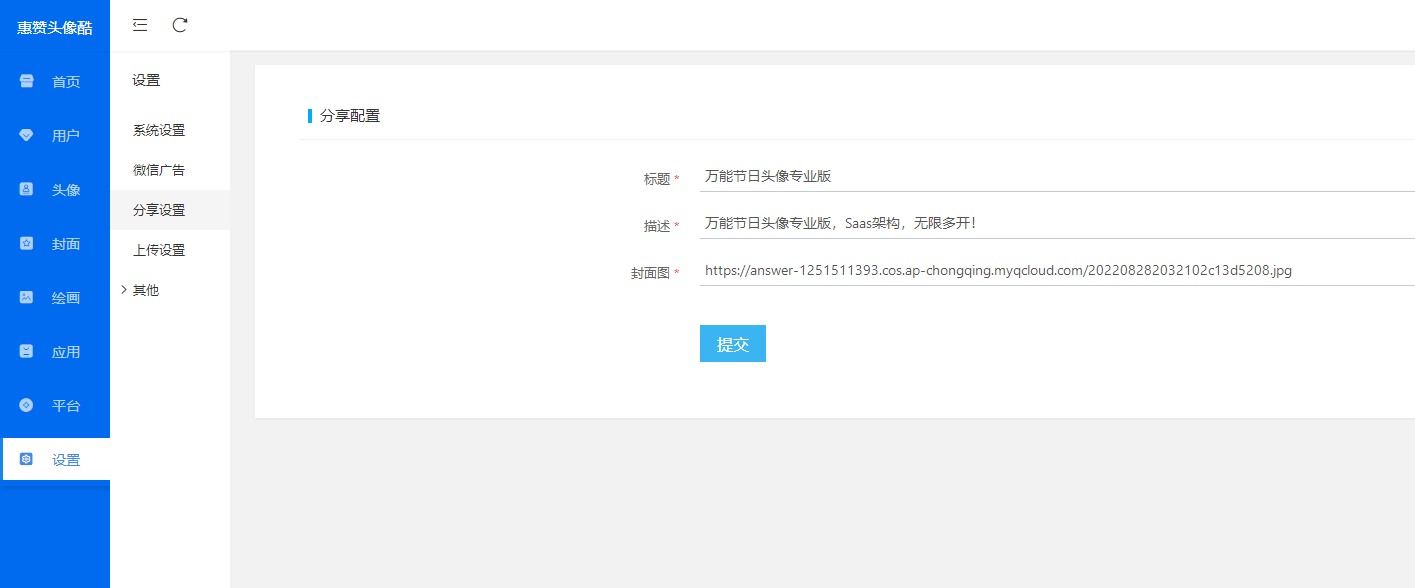The width and height of the screenshot is (1415, 588).
Task: Open 微信广告 settings
Action: click(170, 170)
